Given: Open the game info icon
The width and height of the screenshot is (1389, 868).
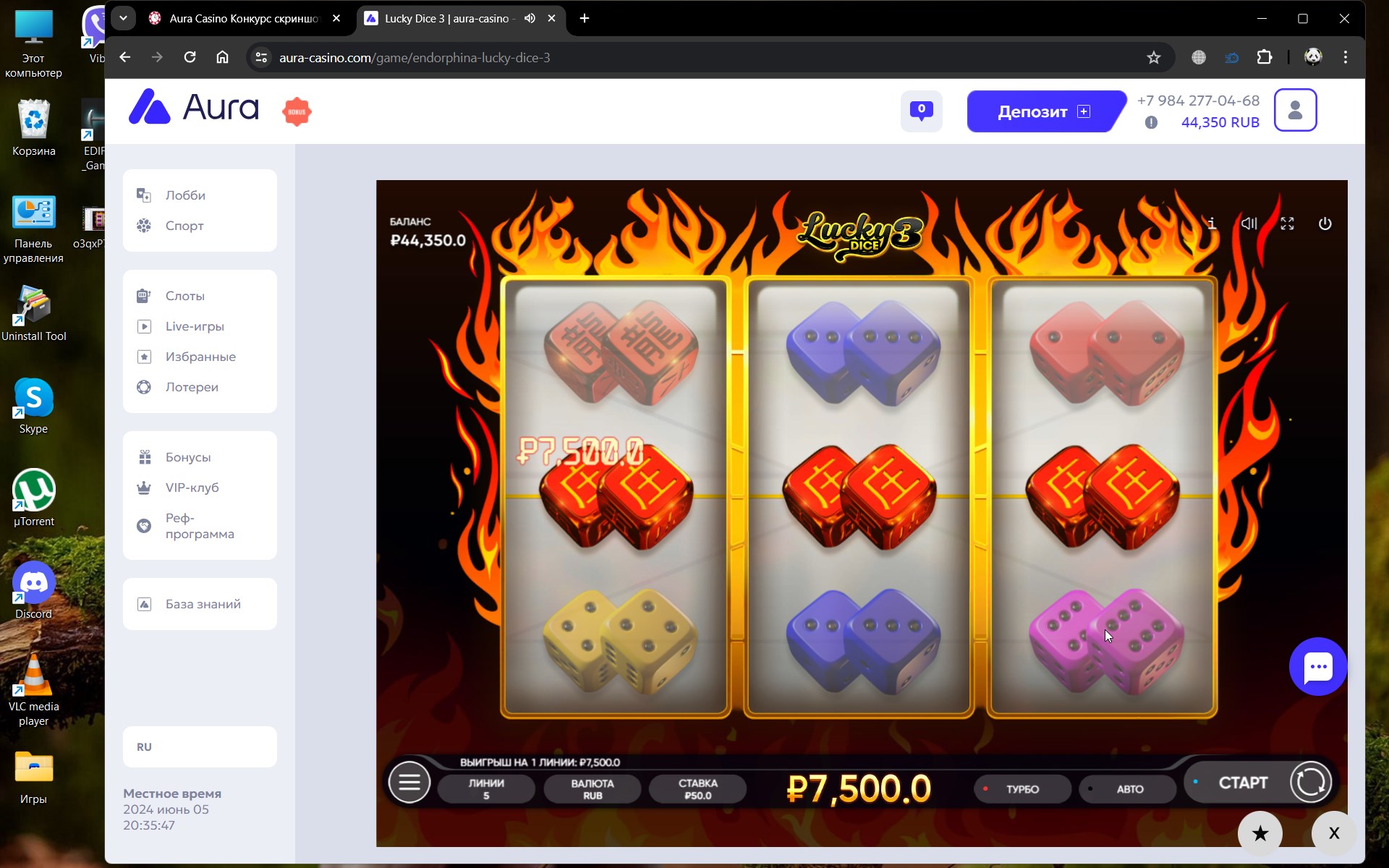Looking at the screenshot, I should click(x=1212, y=224).
